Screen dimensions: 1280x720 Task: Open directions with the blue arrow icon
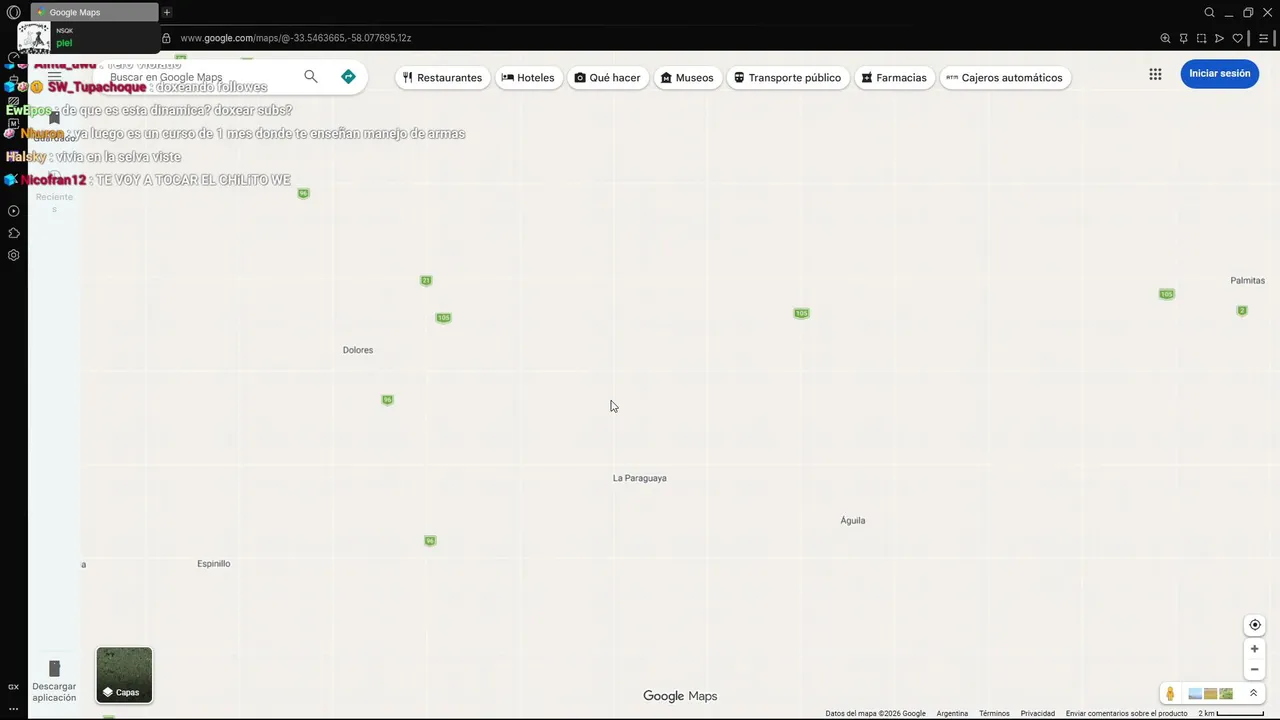[348, 77]
